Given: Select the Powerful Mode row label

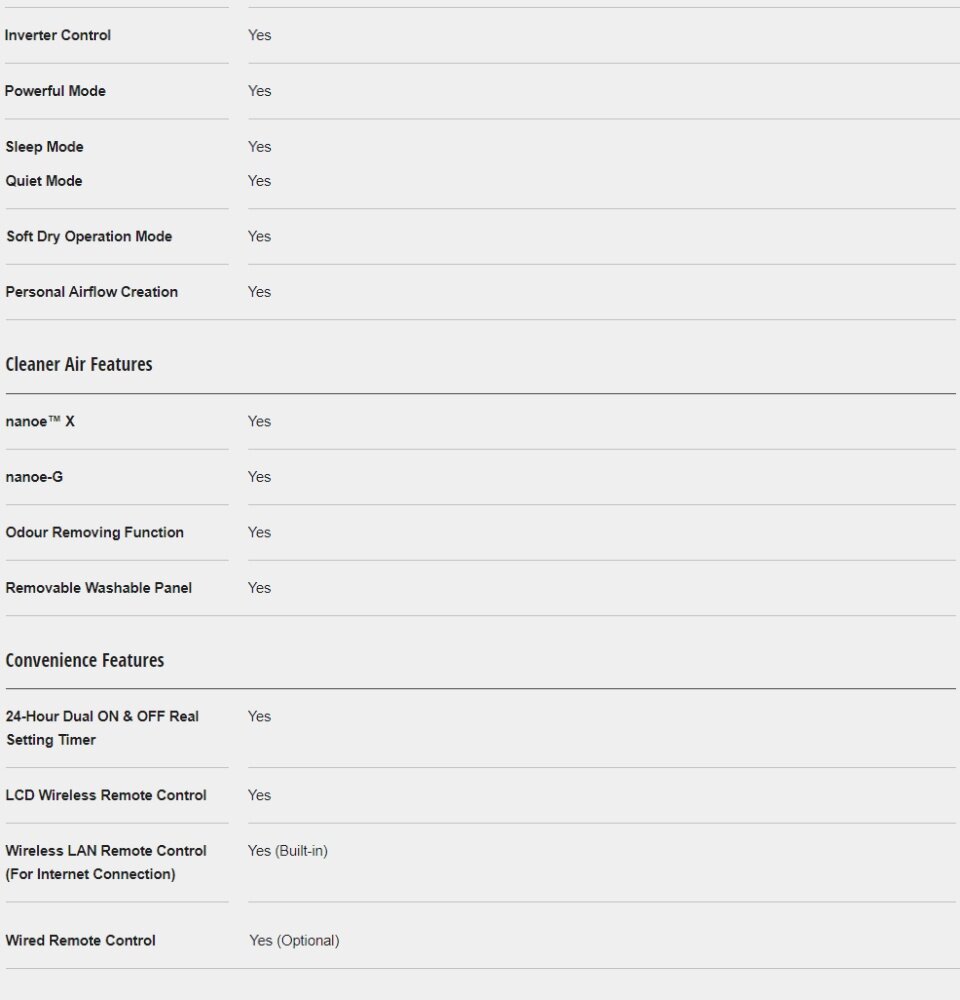Looking at the screenshot, I should point(55,91).
